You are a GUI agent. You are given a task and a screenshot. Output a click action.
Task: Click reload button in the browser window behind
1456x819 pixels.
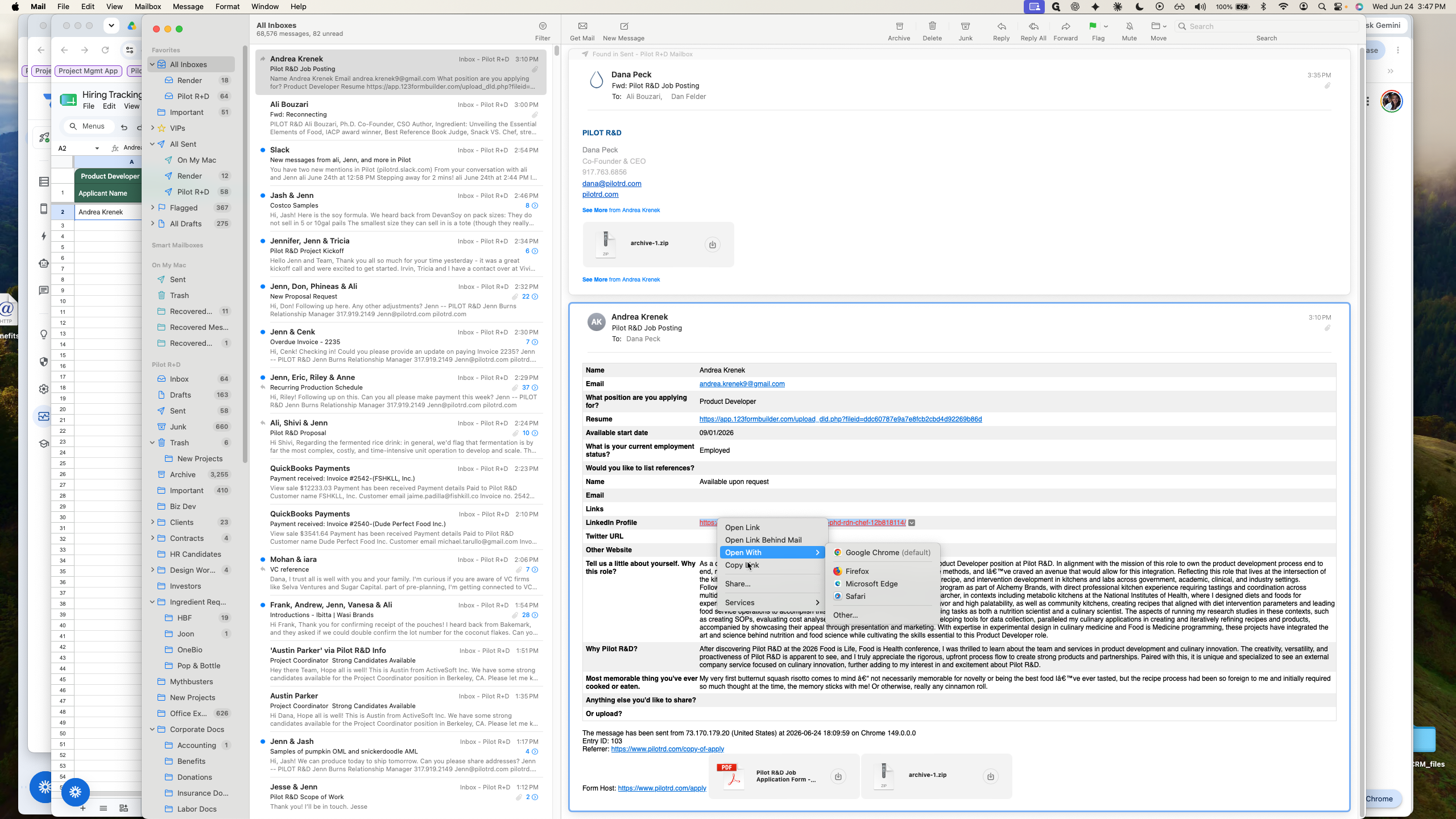tap(105, 50)
